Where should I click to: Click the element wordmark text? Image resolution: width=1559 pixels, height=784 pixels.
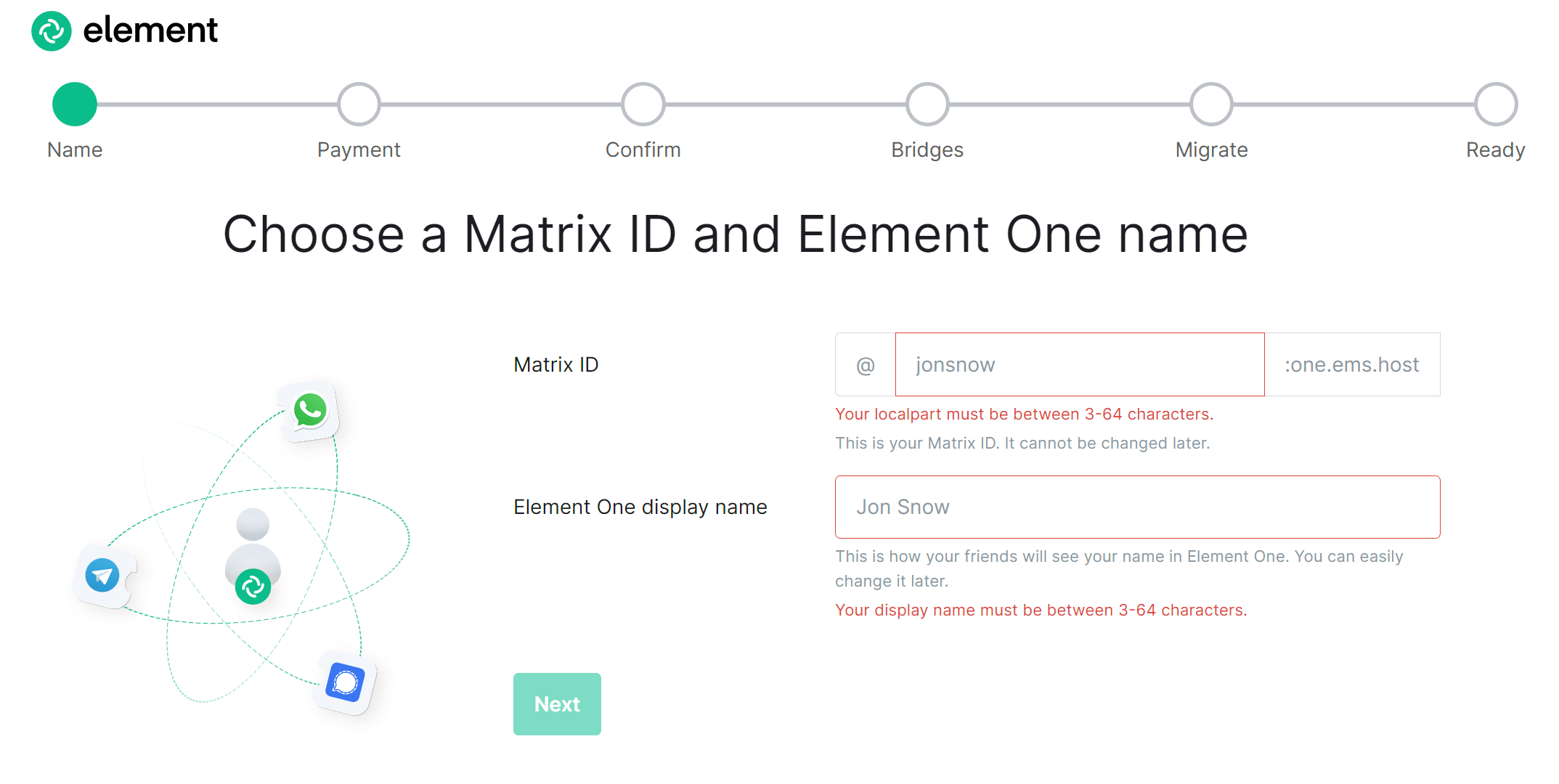(150, 30)
